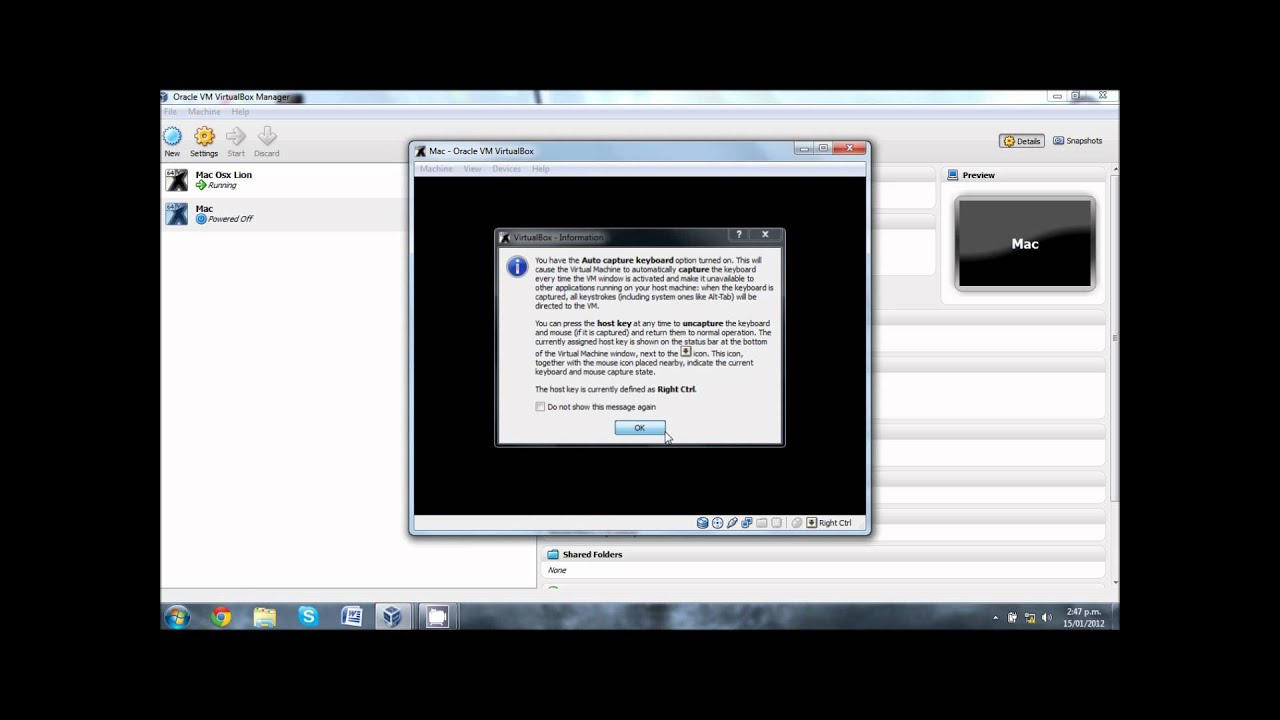Click the running VM window taskbar icon
This screenshot has height=720, width=1280.
[x=437, y=617]
